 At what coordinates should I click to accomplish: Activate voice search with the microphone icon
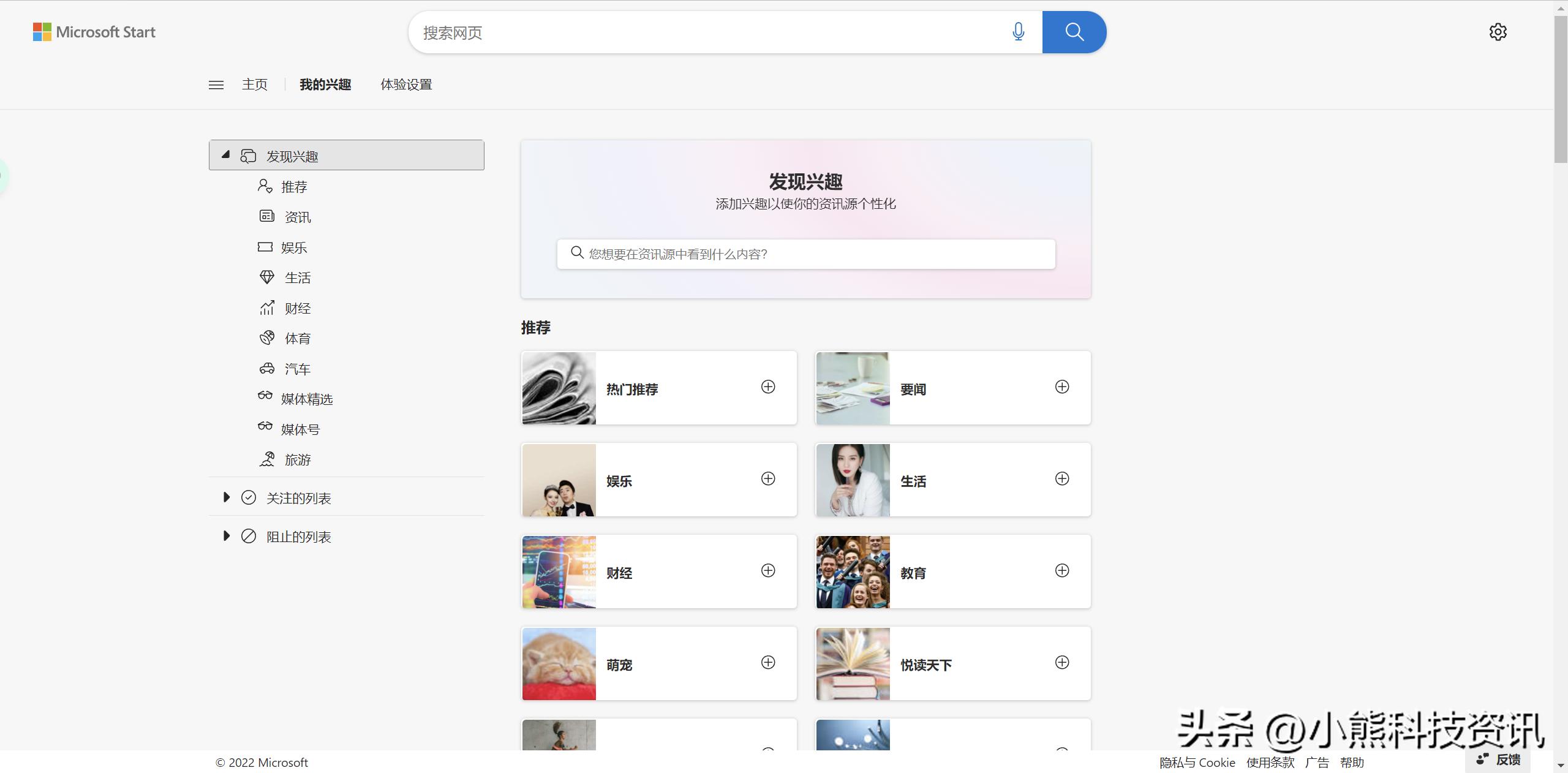(1019, 32)
